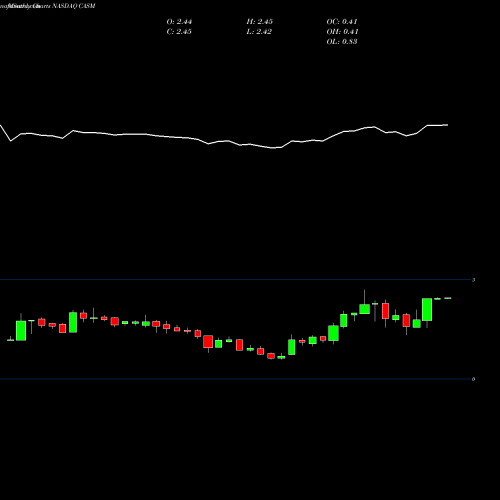The image size is (500, 500).
Task: Click the close price value "C: 2.45"
Action: click(179, 32)
